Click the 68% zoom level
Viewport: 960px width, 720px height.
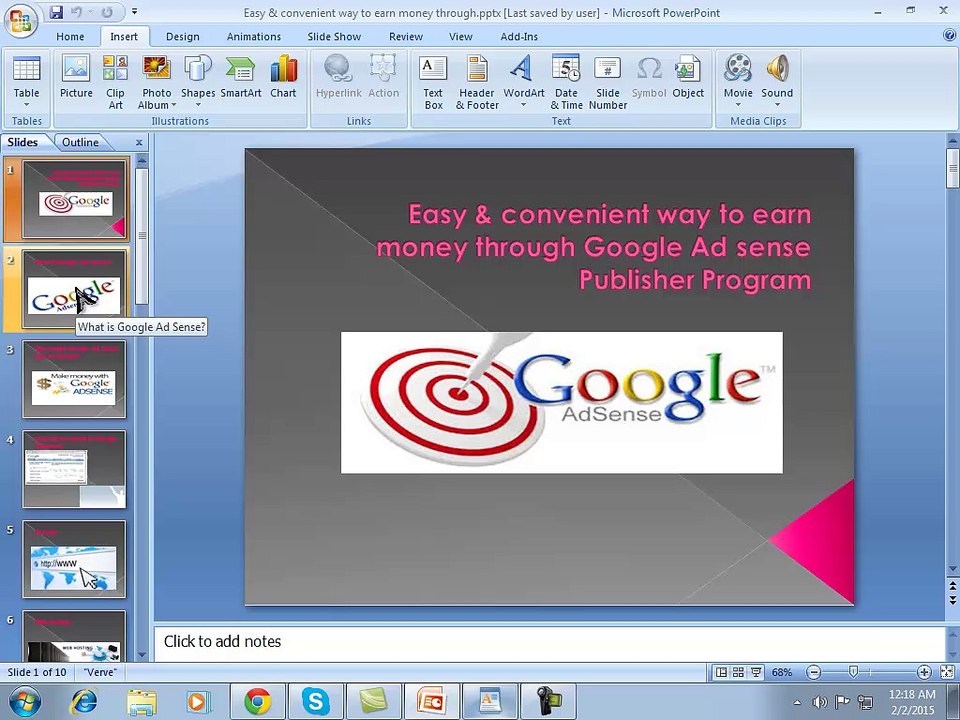point(782,672)
